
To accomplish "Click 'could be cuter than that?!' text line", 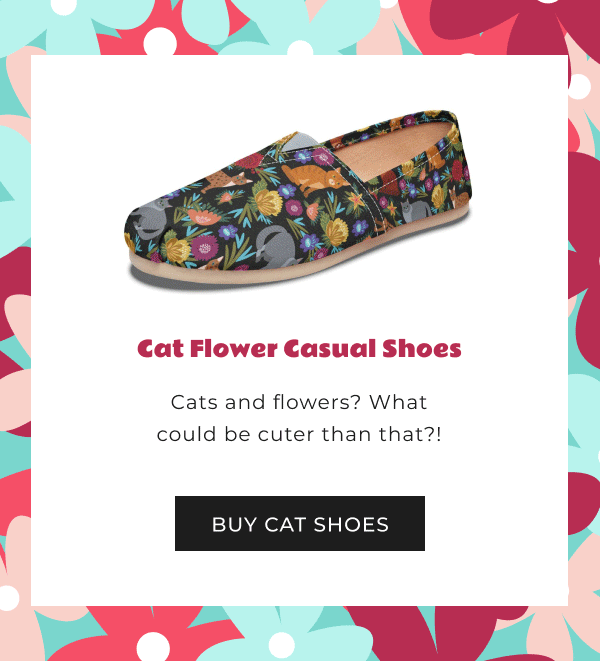I will pos(299,434).
